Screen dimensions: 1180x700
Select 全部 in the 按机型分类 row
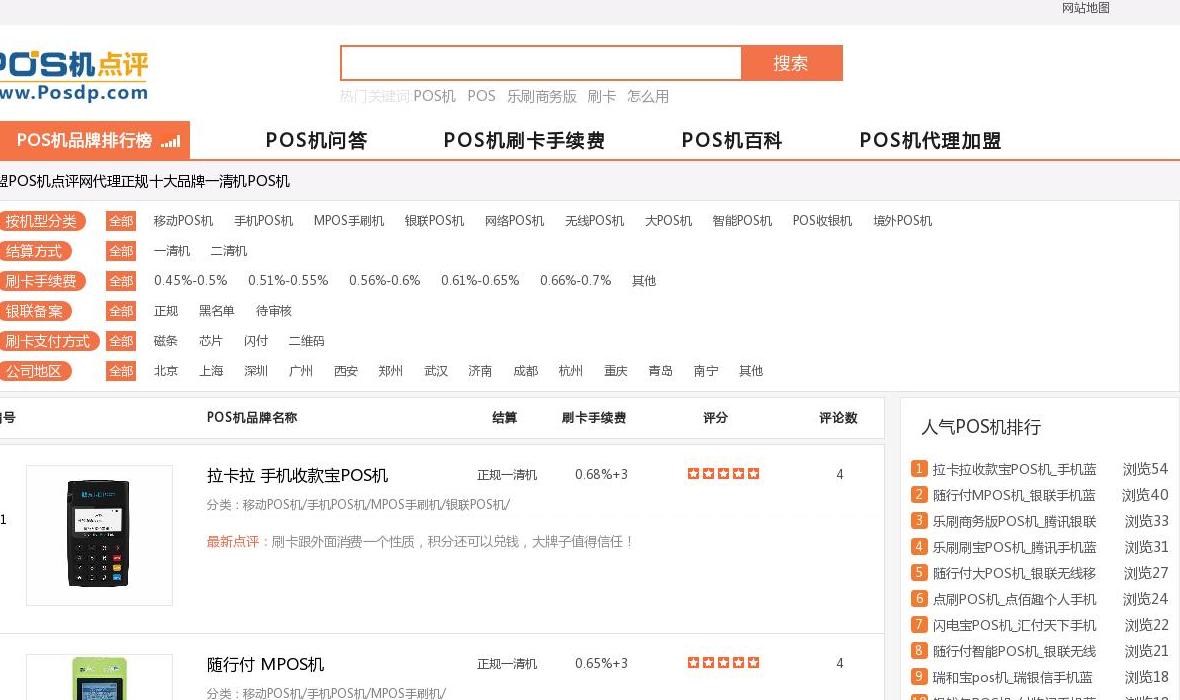pos(121,221)
